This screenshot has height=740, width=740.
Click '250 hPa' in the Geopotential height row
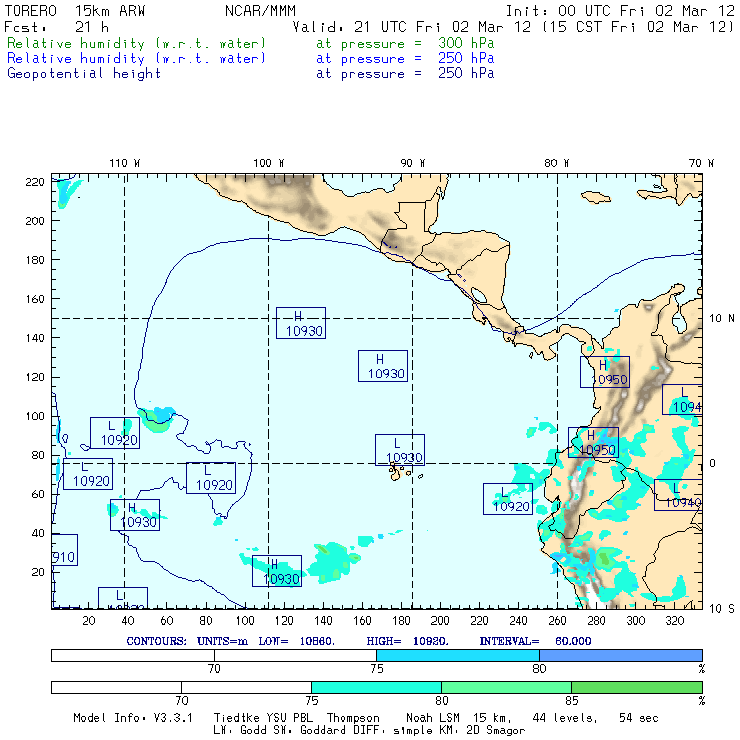(466, 73)
